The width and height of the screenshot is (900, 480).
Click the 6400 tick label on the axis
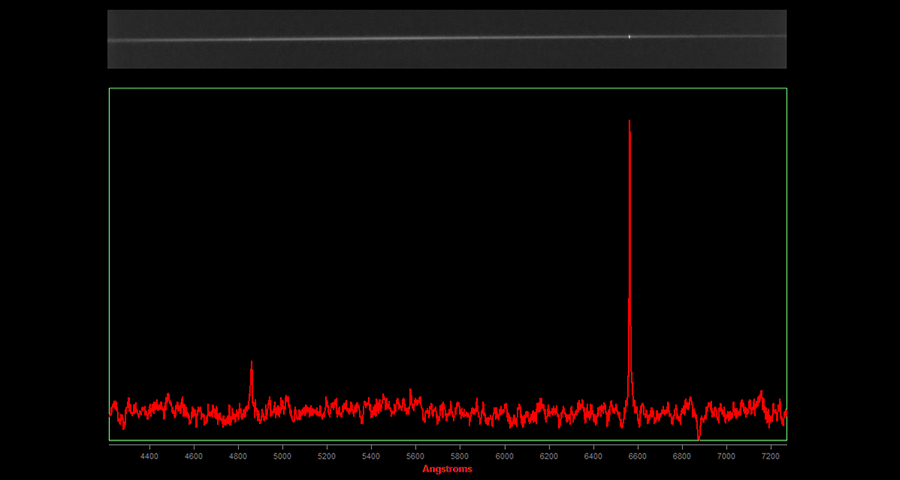pyautogui.click(x=593, y=456)
